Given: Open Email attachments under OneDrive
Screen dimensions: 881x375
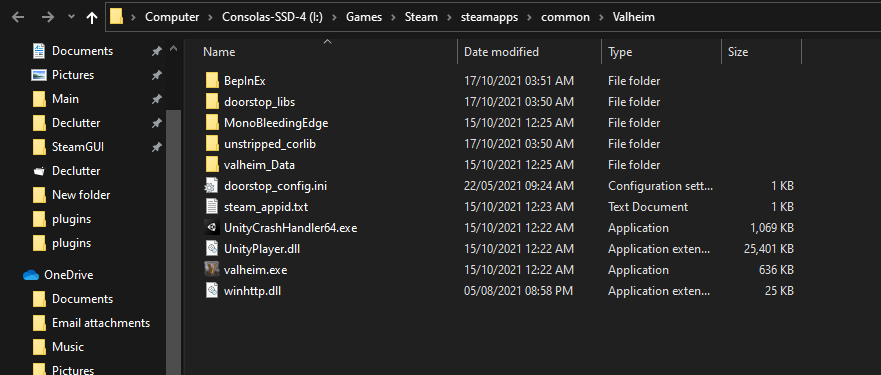Looking at the screenshot, I should [101, 323].
